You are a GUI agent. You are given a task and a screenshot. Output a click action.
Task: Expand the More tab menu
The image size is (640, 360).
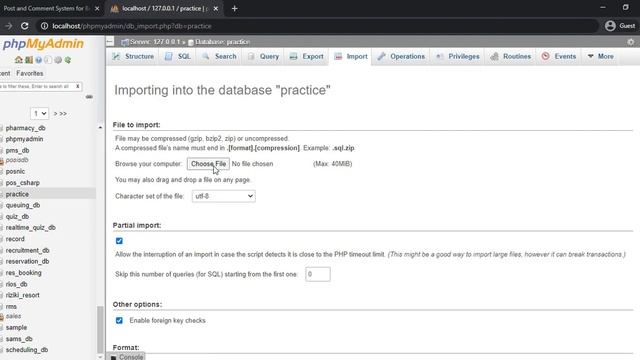tap(600, 56)
